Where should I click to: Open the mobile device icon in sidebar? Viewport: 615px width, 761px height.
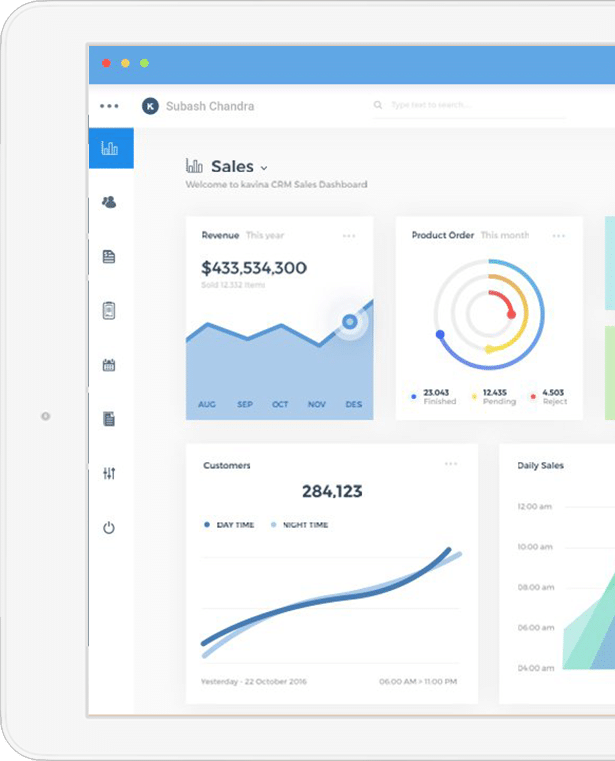tap(109, 311)
